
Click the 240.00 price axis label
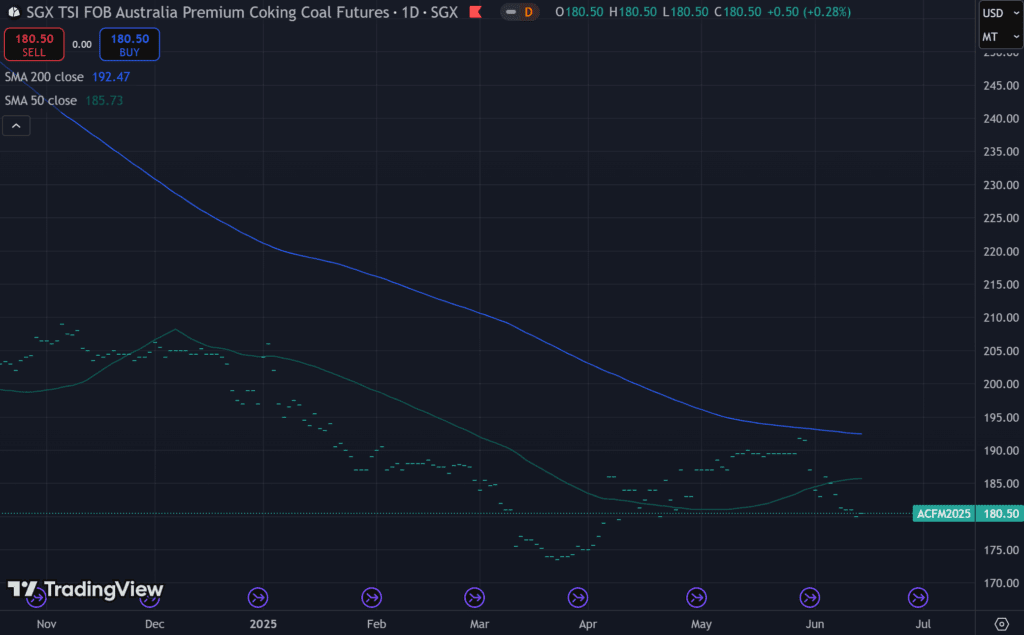[x=1000, y=118]
